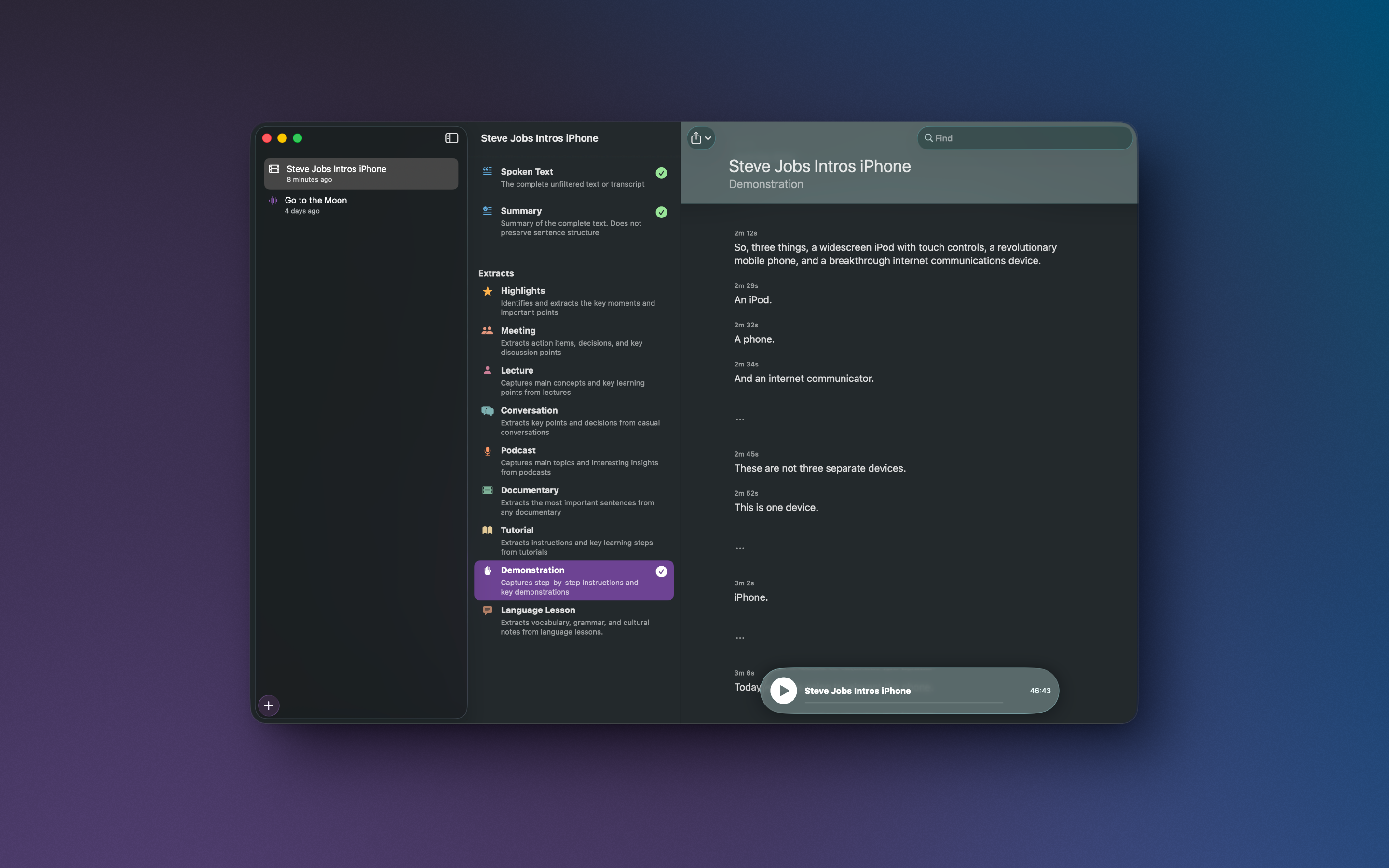Scrub the audio progress bar in the player

coord(904,702)
